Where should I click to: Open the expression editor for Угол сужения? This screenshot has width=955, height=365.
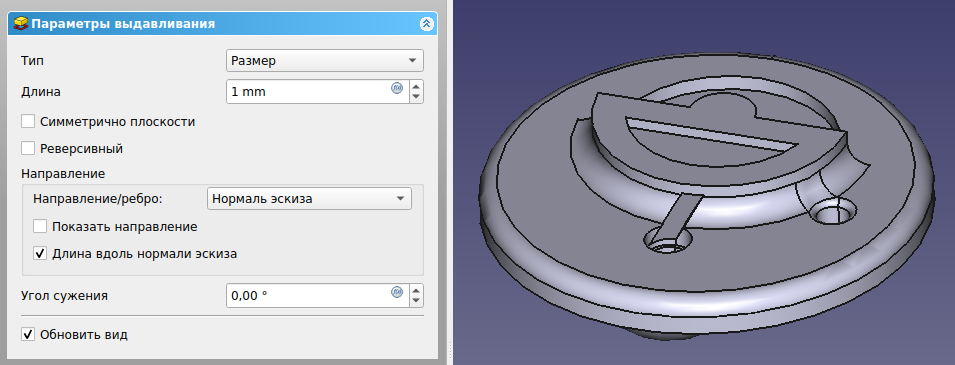coord(396,292)
